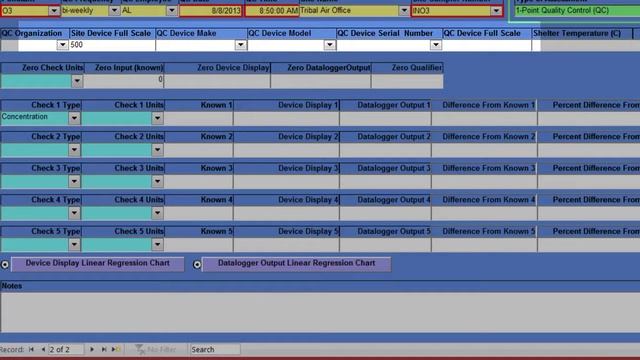Image resolution: width=640 pixels, height=360 pixels.
Task: Click the Difference From Known 1 field
Action: [x=484, y=118]
